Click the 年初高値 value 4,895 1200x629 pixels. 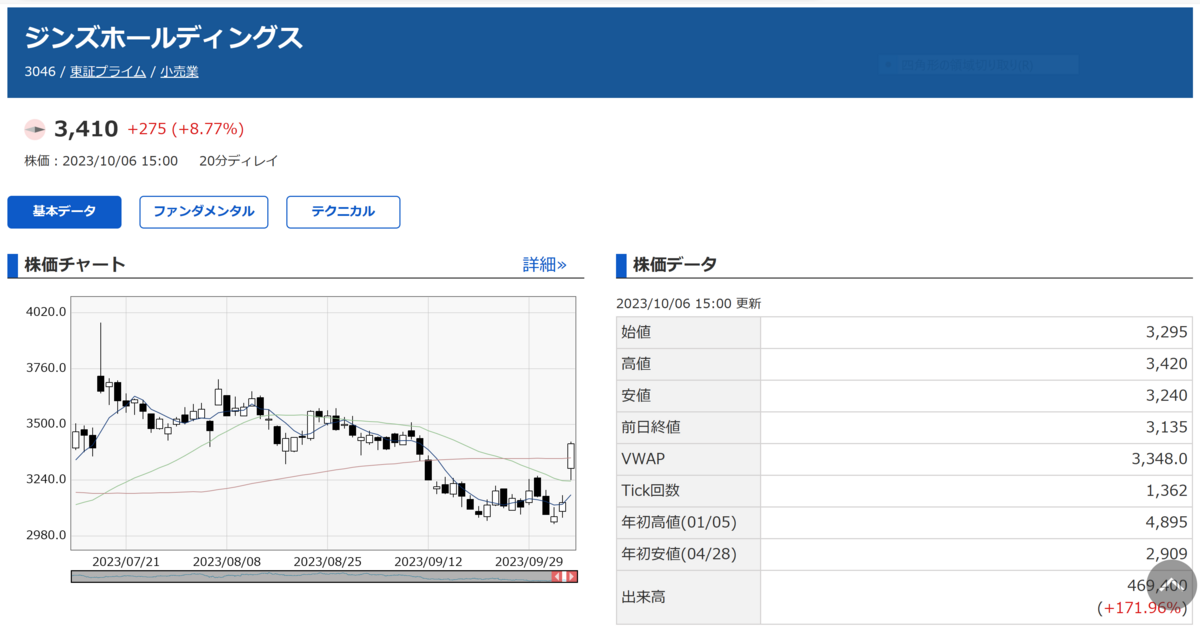(1167, 522)
